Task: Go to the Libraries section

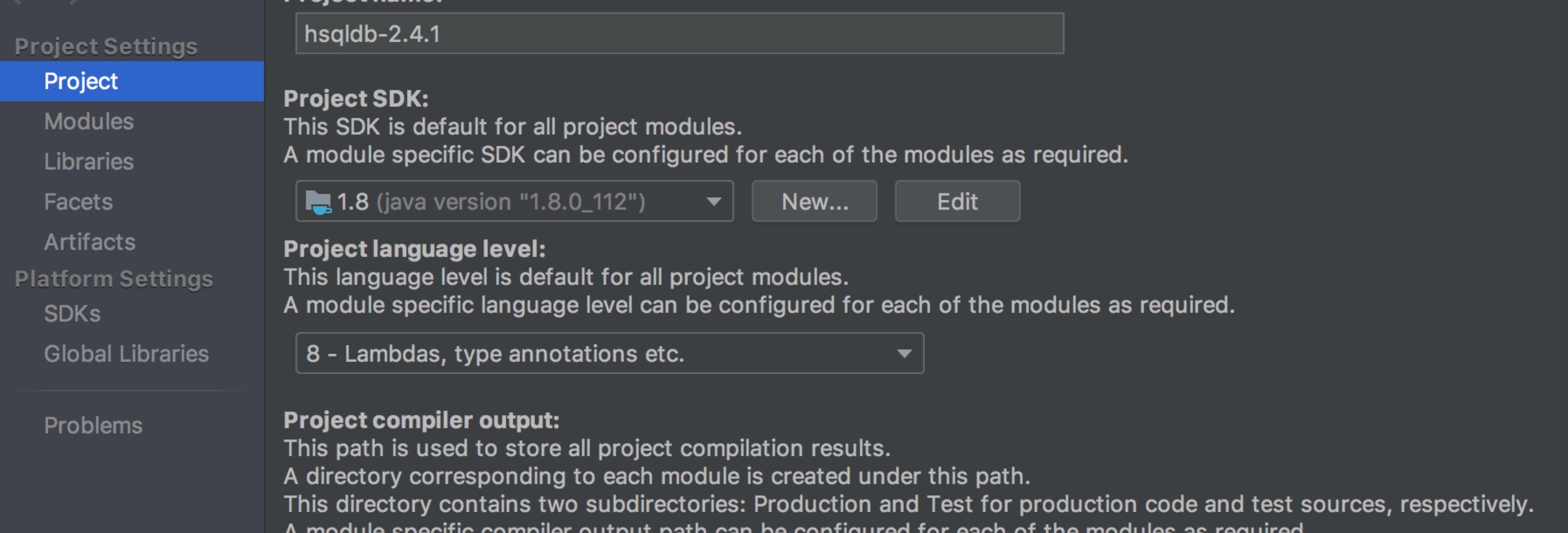Action: (89, 161)
